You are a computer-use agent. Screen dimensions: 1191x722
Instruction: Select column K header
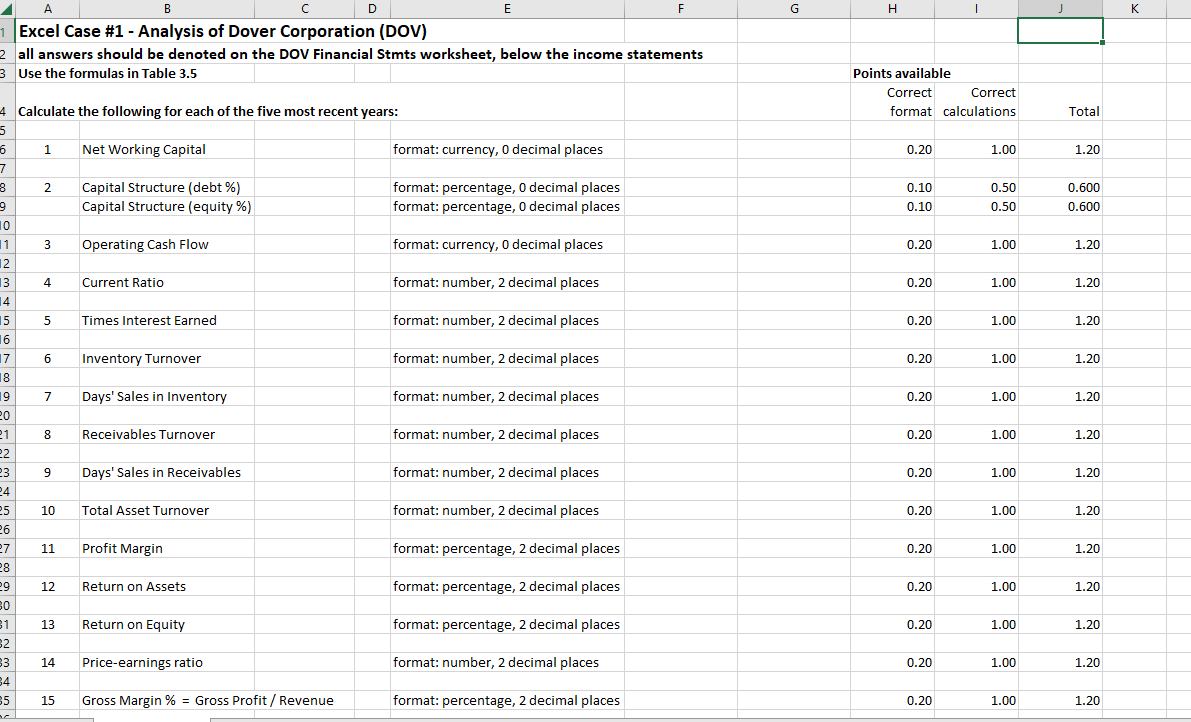[x=1134, y=9]
